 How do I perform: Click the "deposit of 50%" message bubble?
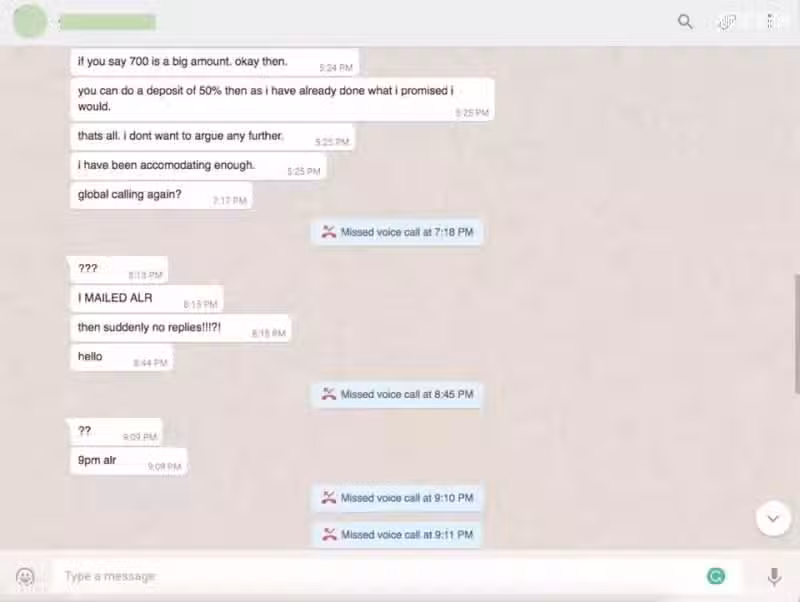(x=282, y=99)
